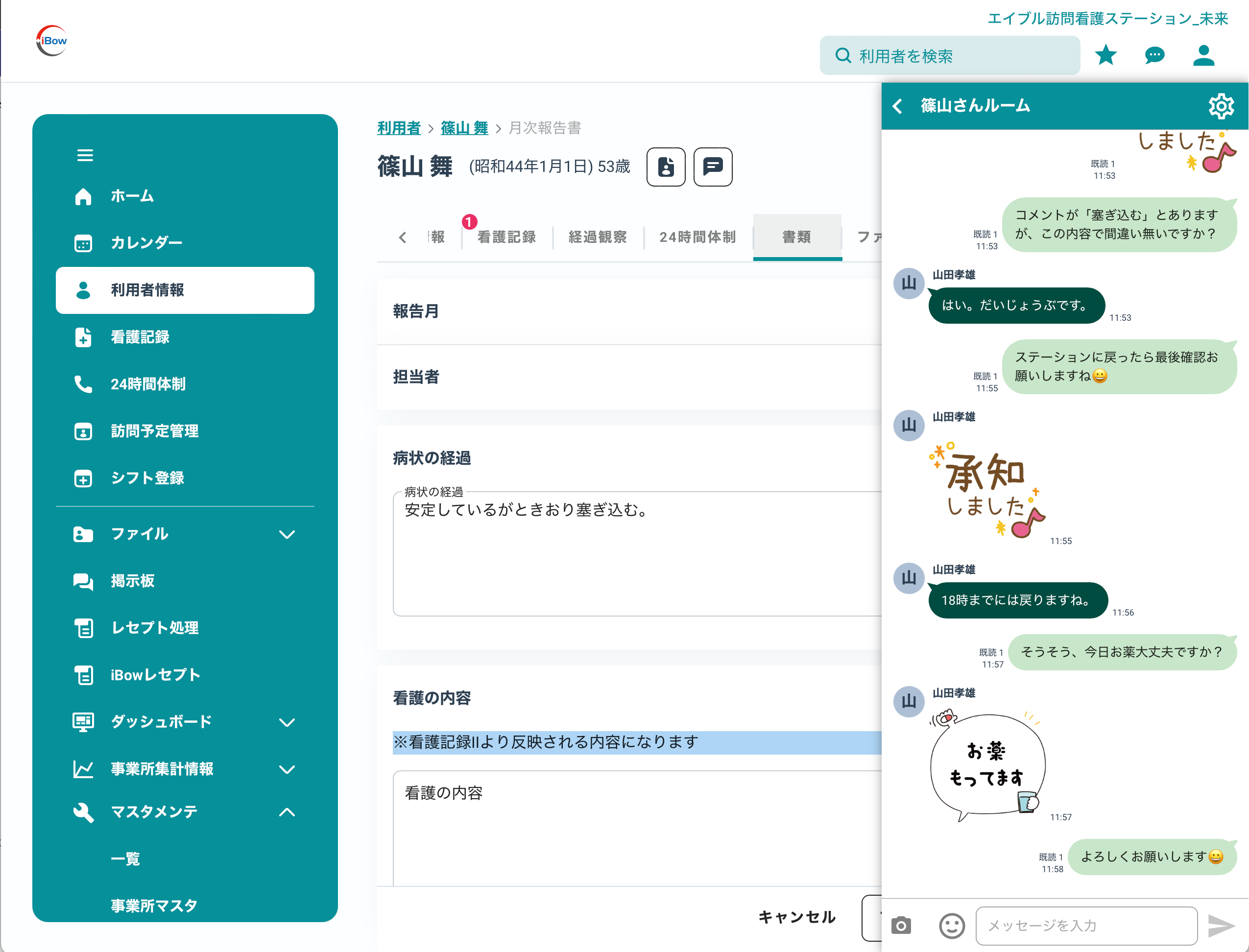Screen dimensions: 1249x952
Task: Go back using the chat room arrow
Action: click(x=898, y=106)
